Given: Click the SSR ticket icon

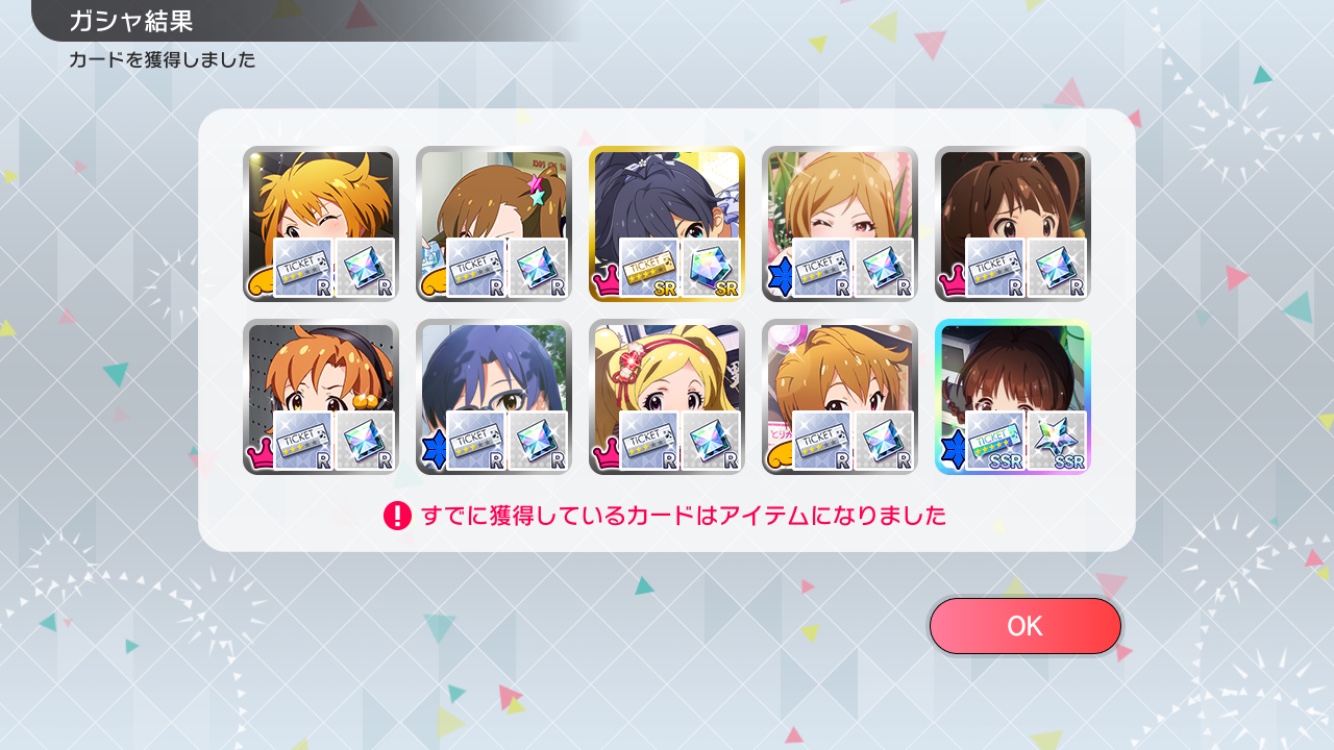Looking at the screenshot, I should click(x=995, y=440).
